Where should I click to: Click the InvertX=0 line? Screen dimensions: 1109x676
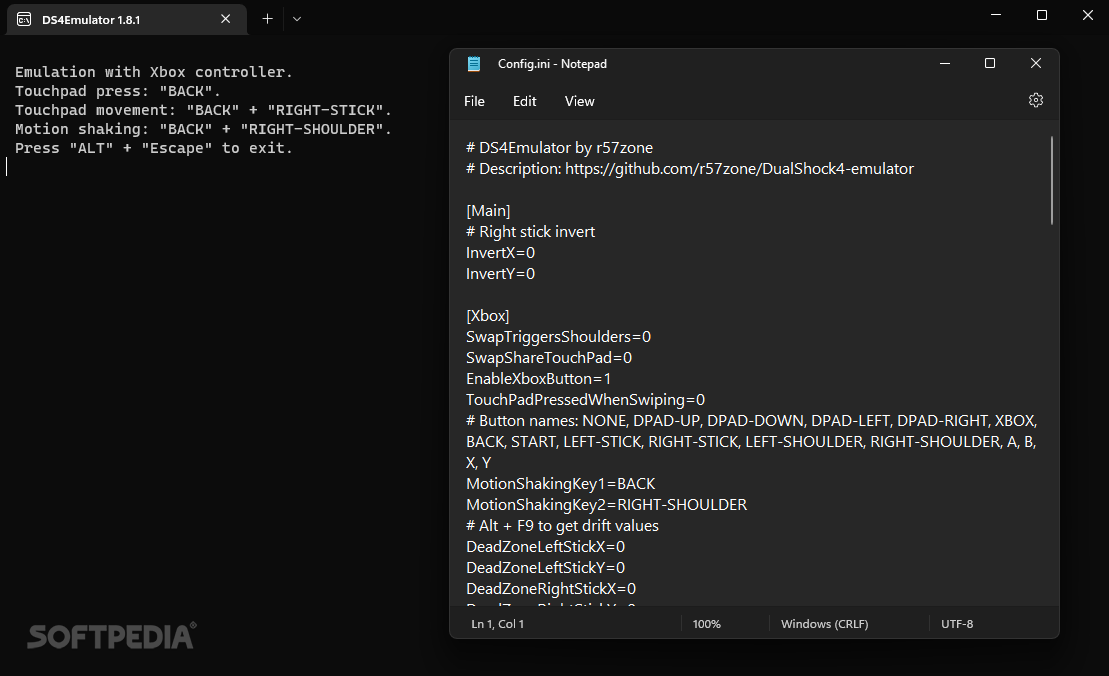coord(500,252)
